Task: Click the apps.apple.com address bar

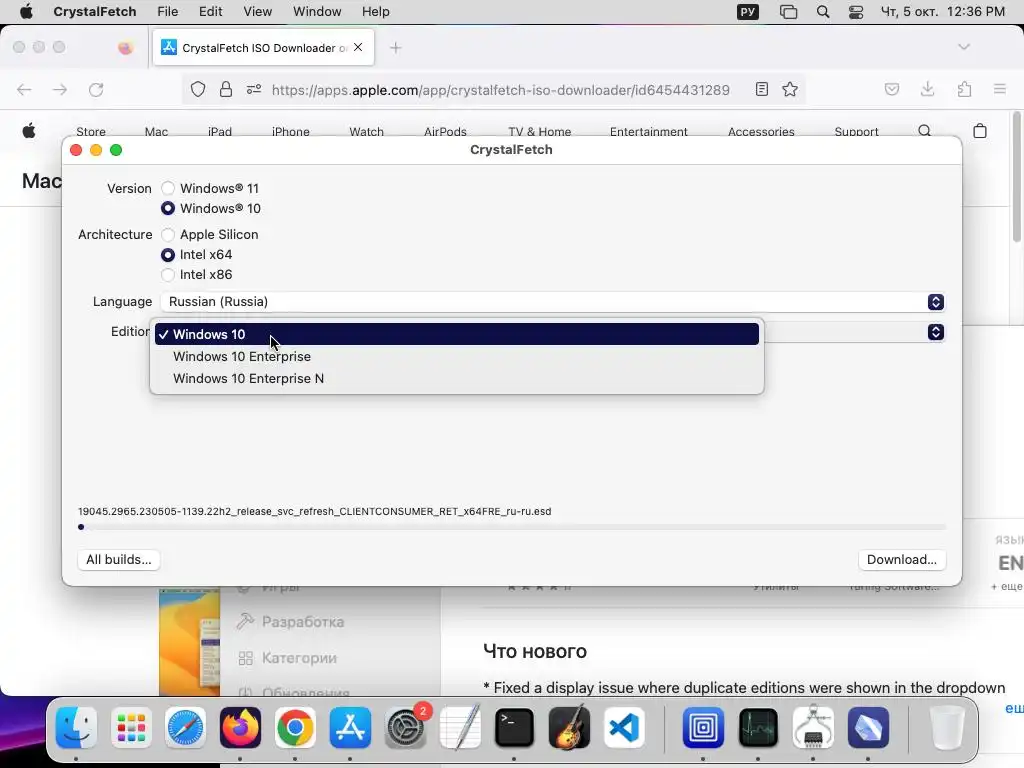Action: 501,90
